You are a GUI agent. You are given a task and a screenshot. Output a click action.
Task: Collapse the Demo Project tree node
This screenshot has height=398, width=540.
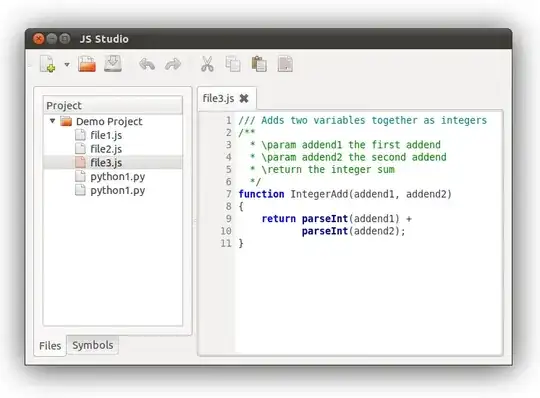pos(52,121)
